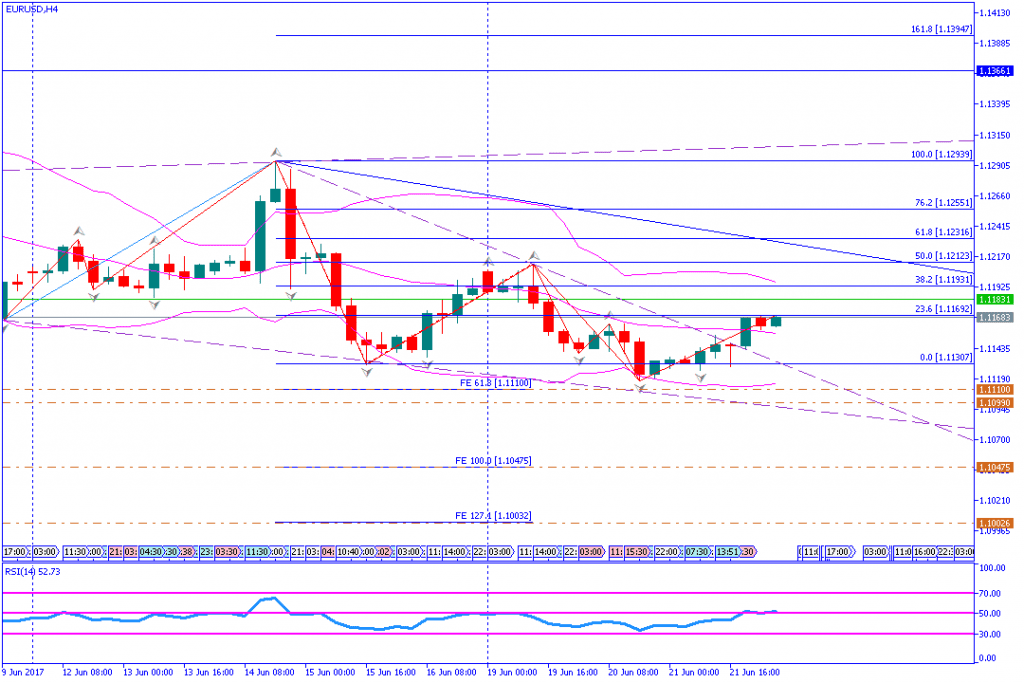Select the down fractal arrow below 15 Jun low
This screenshot has width=1024, height=683.
click(x=366, y=371)
